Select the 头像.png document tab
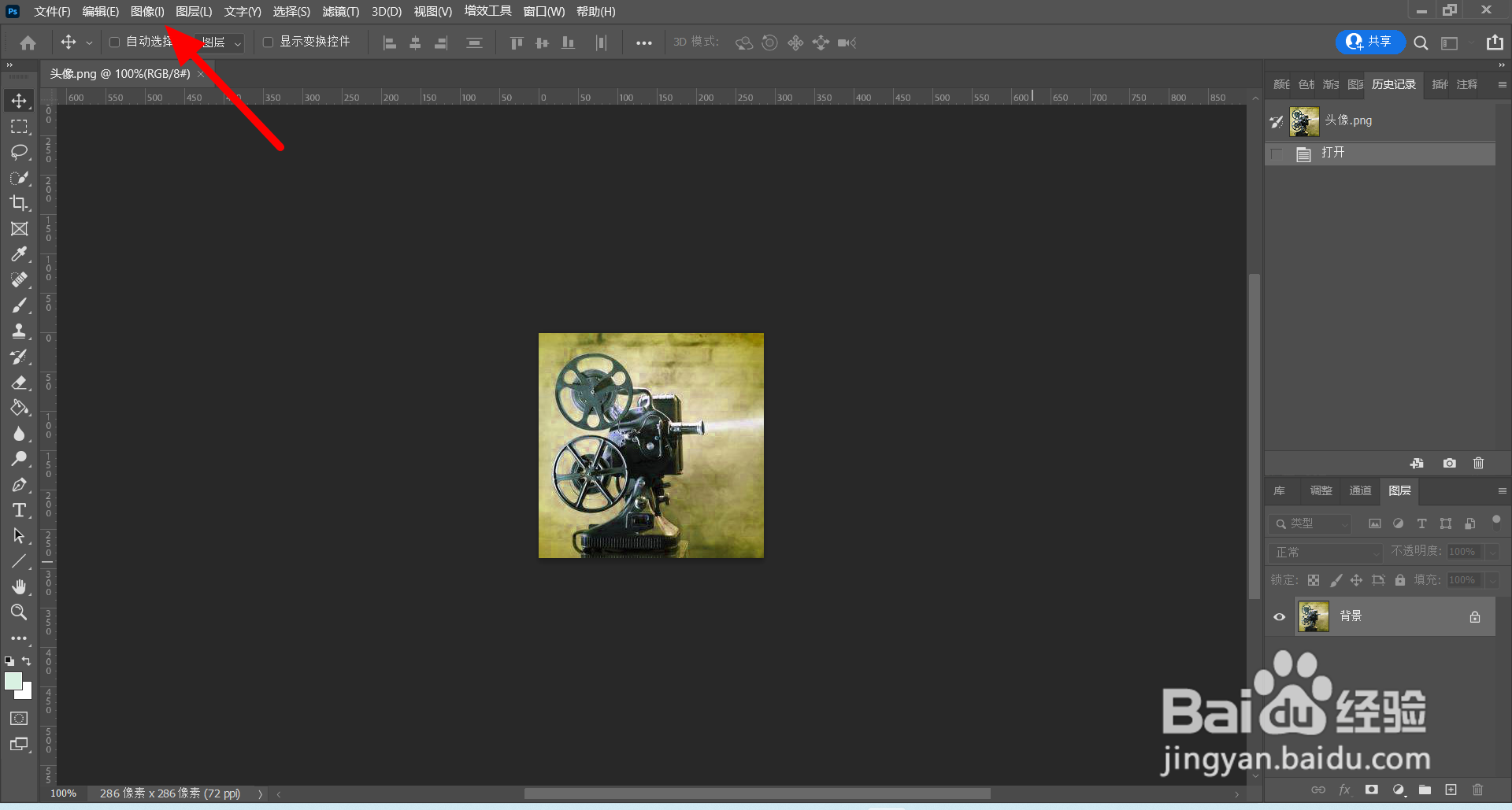Viewport: 1512px width, 810px height. click(x=120, y=73)
